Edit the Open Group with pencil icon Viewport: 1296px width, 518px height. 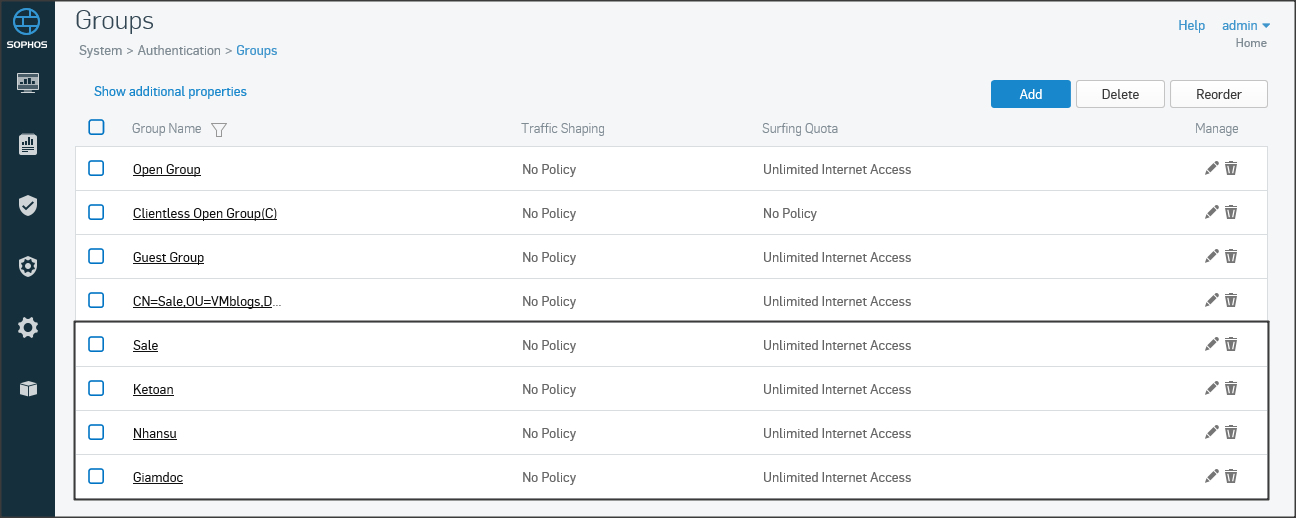point(1212,169)
